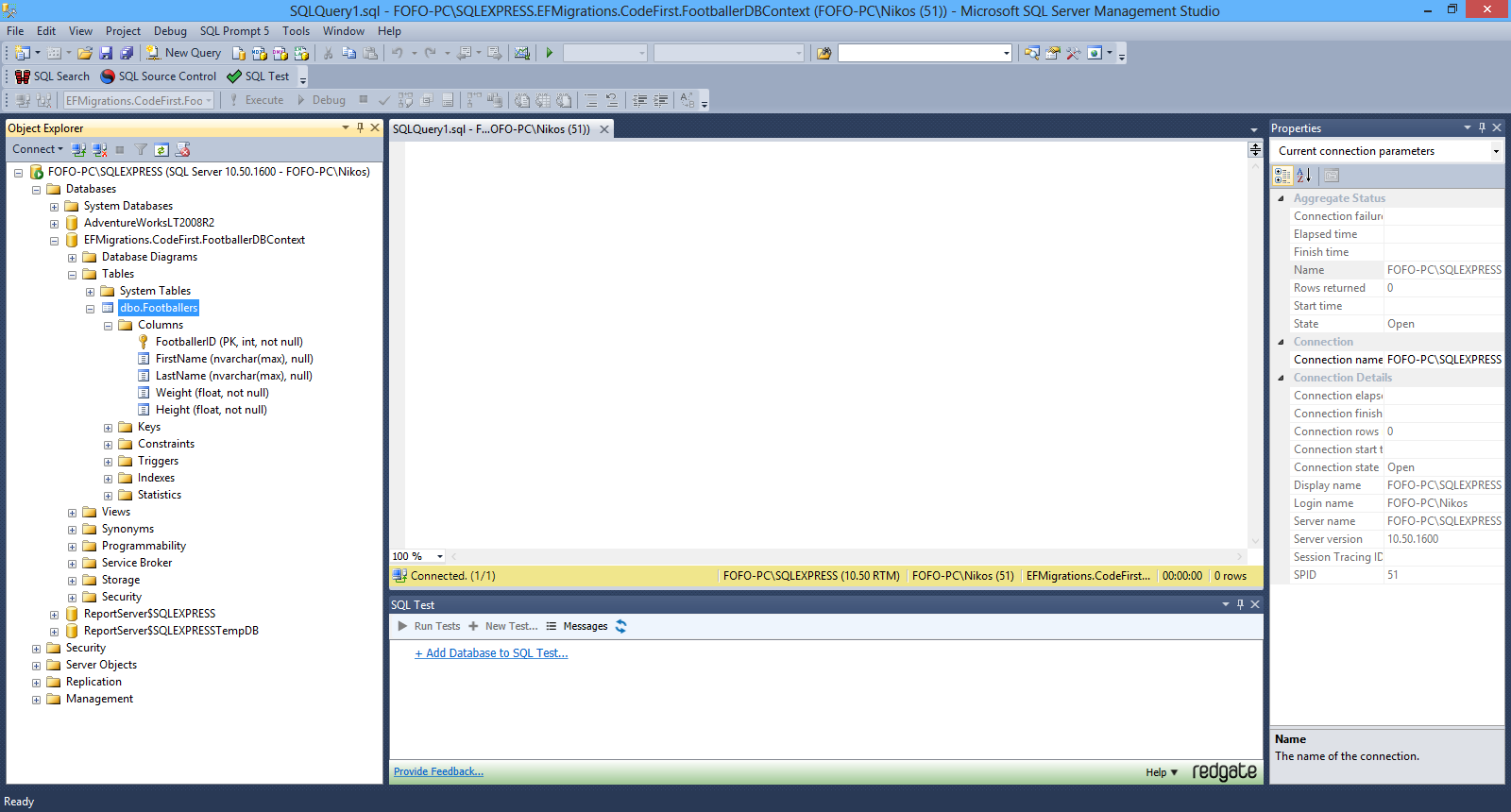This screenshot has width=1511, height=812.
Task: Click the Save All icon
Action: 127,53
